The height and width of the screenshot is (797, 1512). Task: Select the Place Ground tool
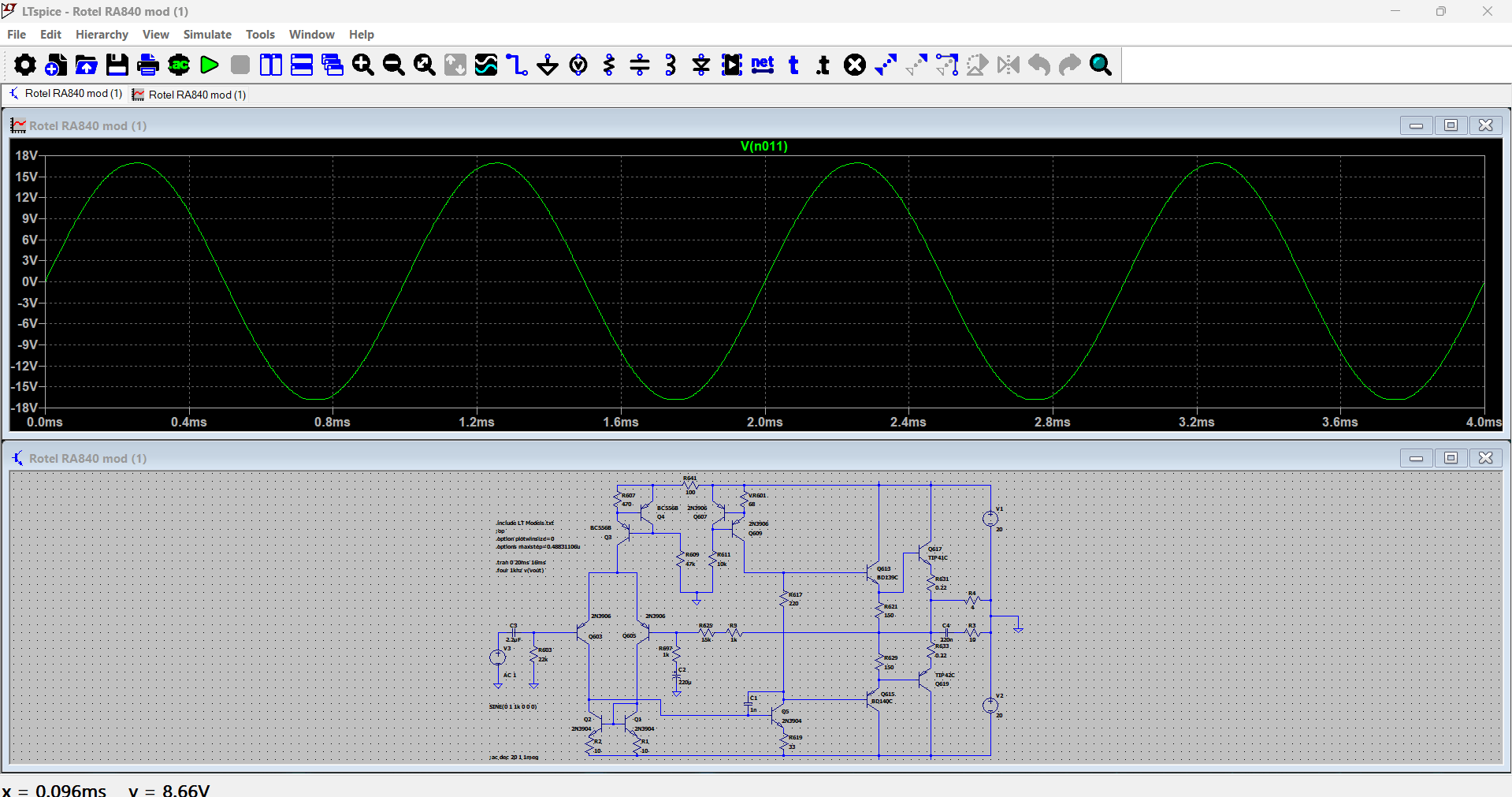click(548, 65)
